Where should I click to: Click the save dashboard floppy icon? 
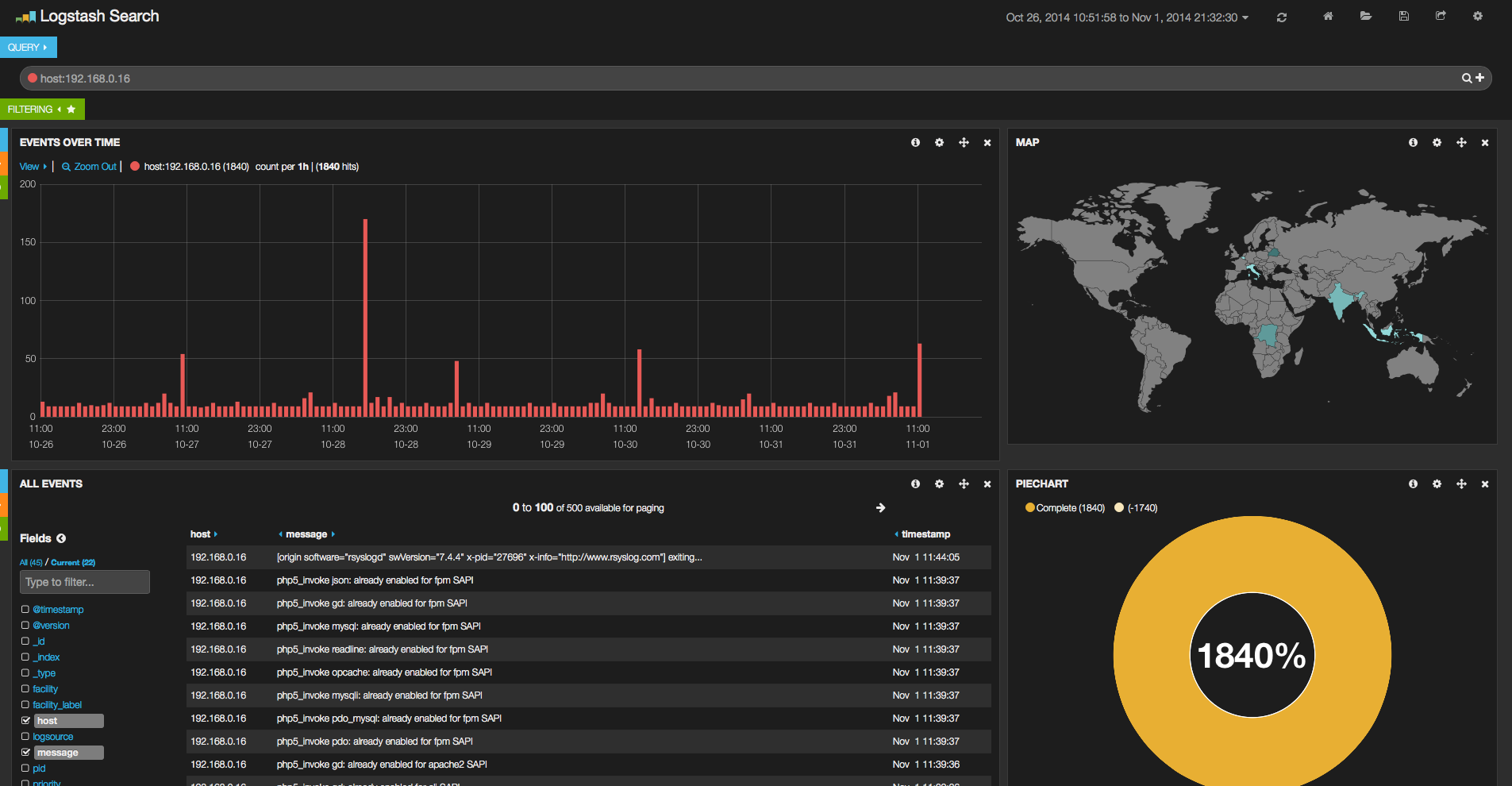[1403, 16]
